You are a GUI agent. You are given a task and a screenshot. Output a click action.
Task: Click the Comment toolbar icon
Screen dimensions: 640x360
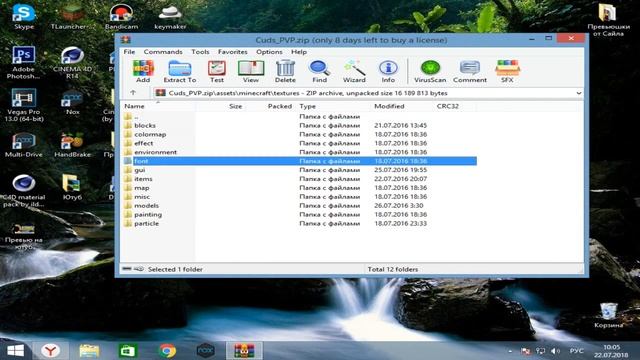(470, 71)
